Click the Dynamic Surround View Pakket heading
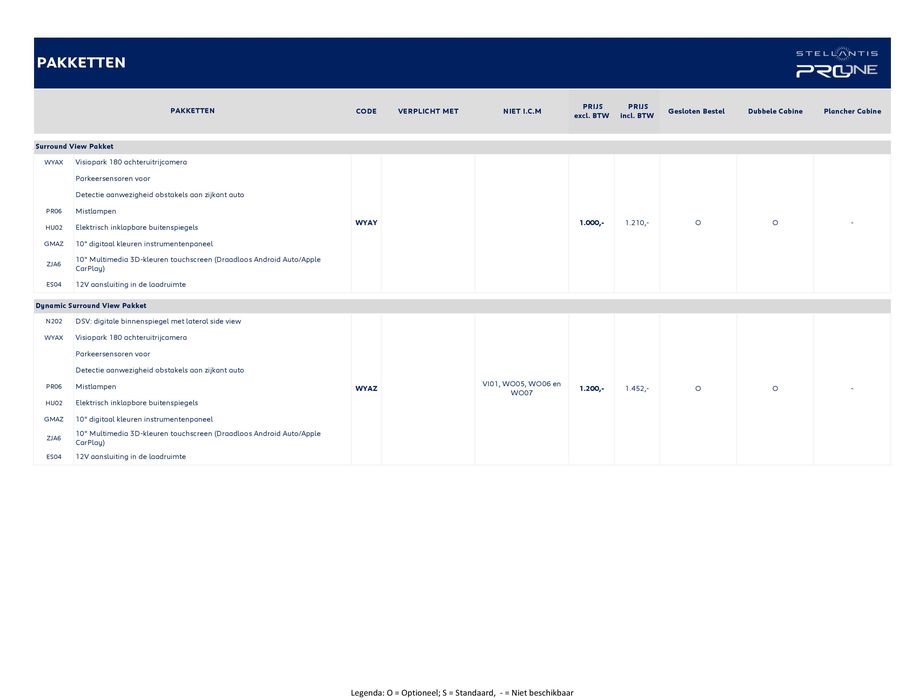 [x=91, y=306]
